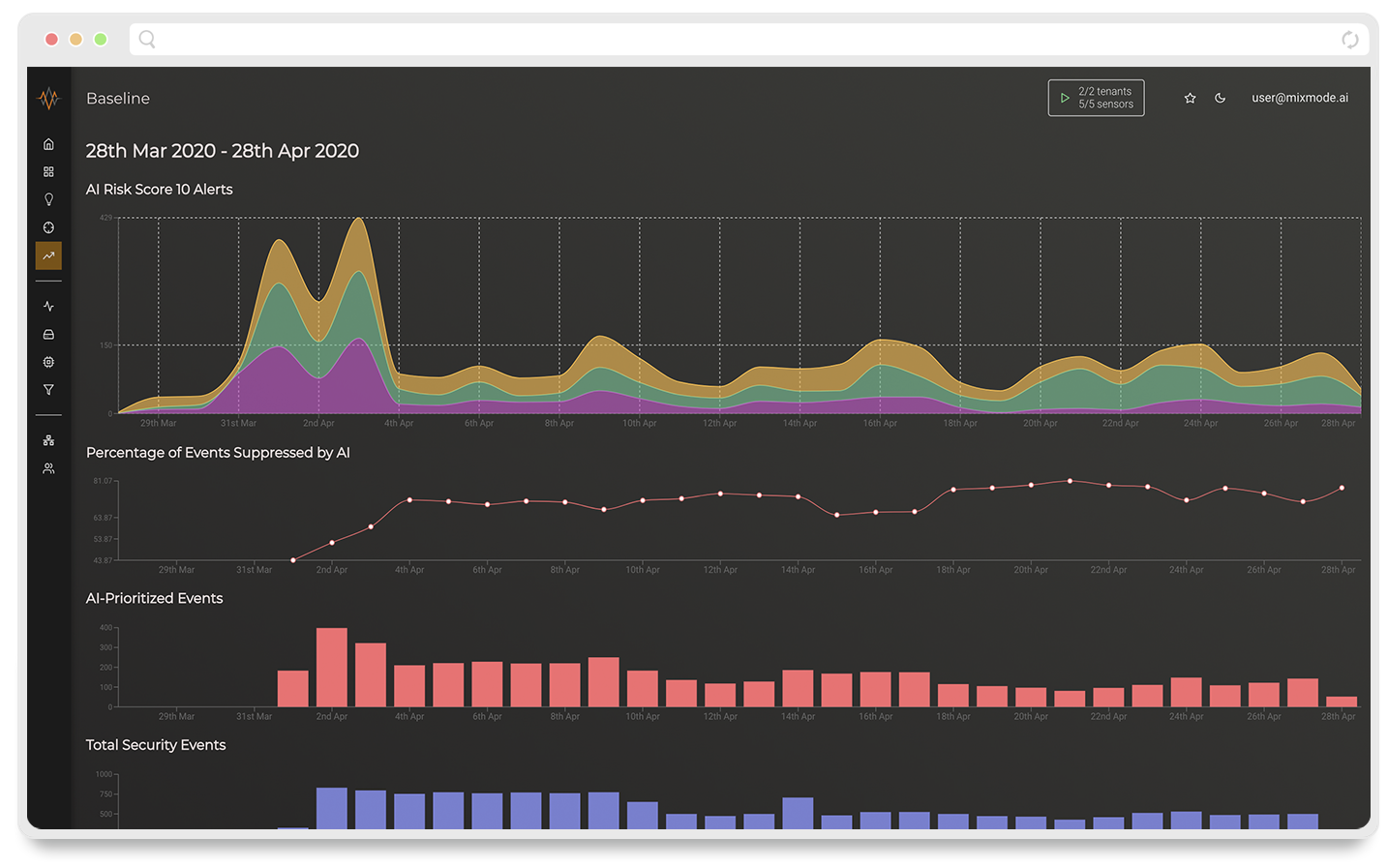The image size is (1388, 868).
Task: Toggle favorite using the star icon
Action: coord(1190,98)
